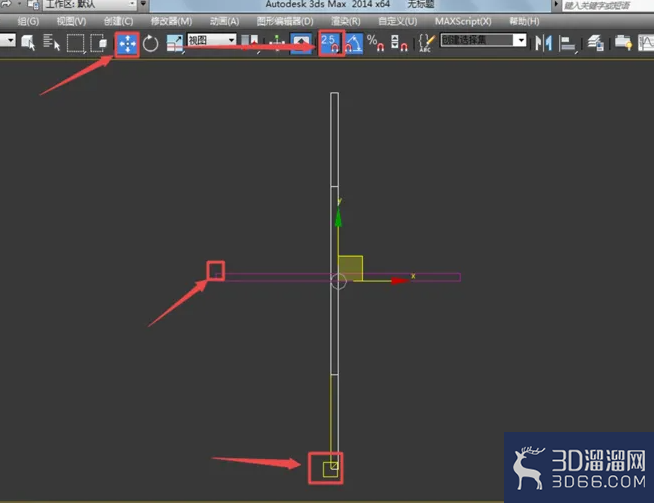This screenshot has width=654, height=503.
Task: Click the 键入关键字或短语 search field
Action: [x=607, y=5]
